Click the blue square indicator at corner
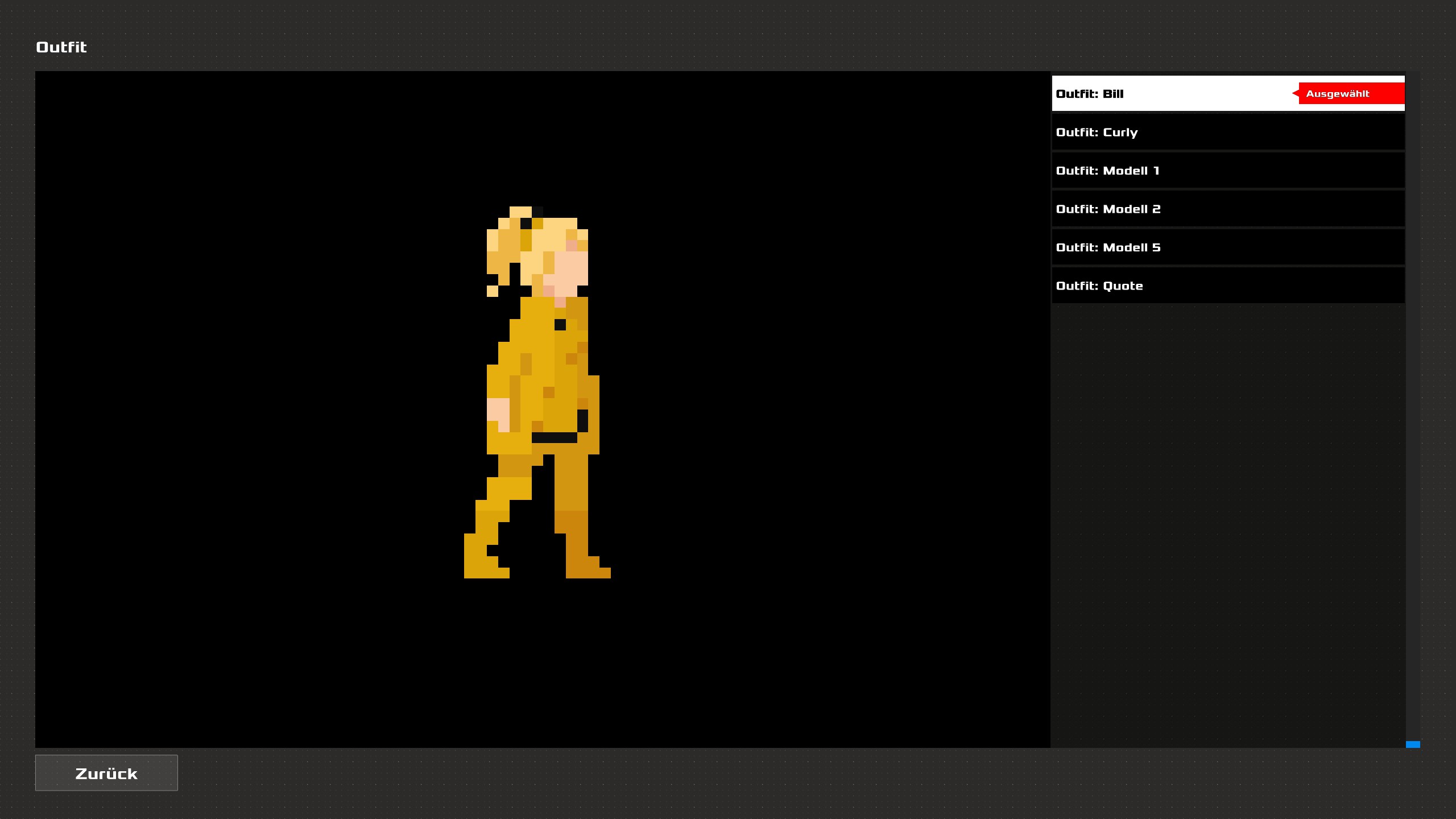The height and width of the screenshot is (819, 1456). 1412,744
